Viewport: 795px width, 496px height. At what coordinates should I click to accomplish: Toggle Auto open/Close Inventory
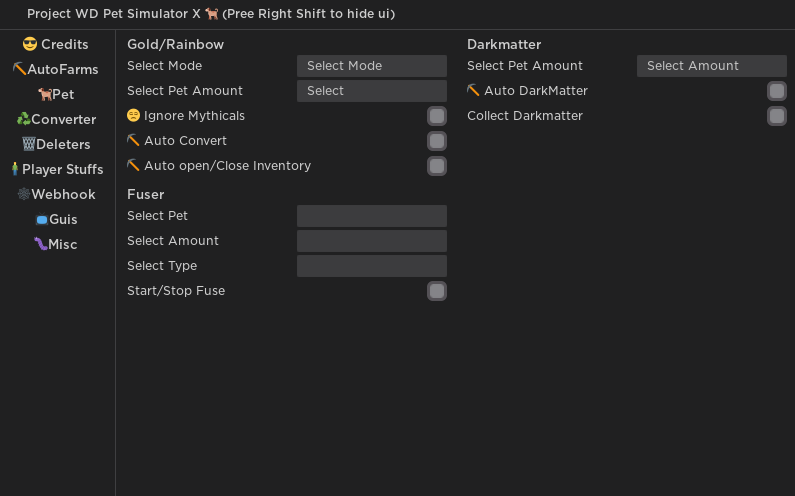pos(437,166)
